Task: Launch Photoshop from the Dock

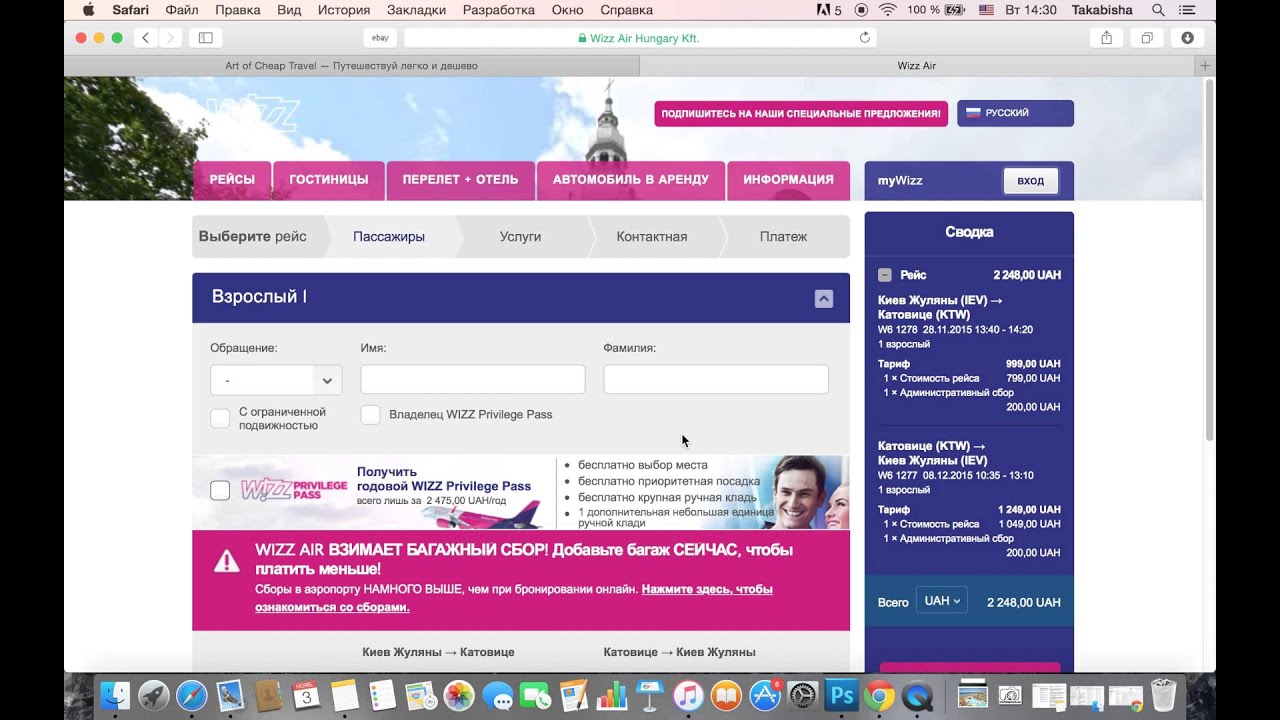Action: coord(841,696)
